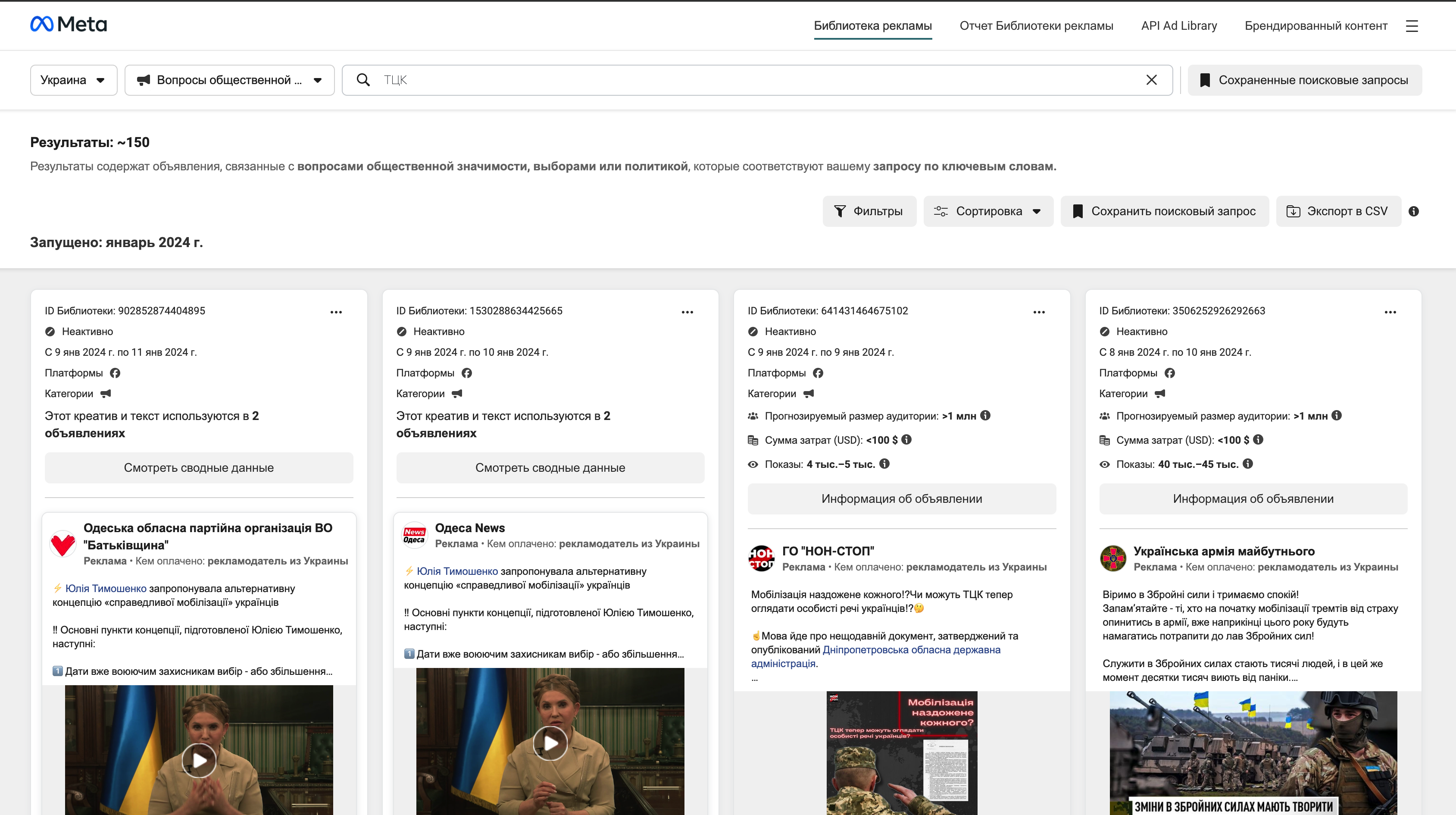Open options menu for ad 1530288634425665

687,312
